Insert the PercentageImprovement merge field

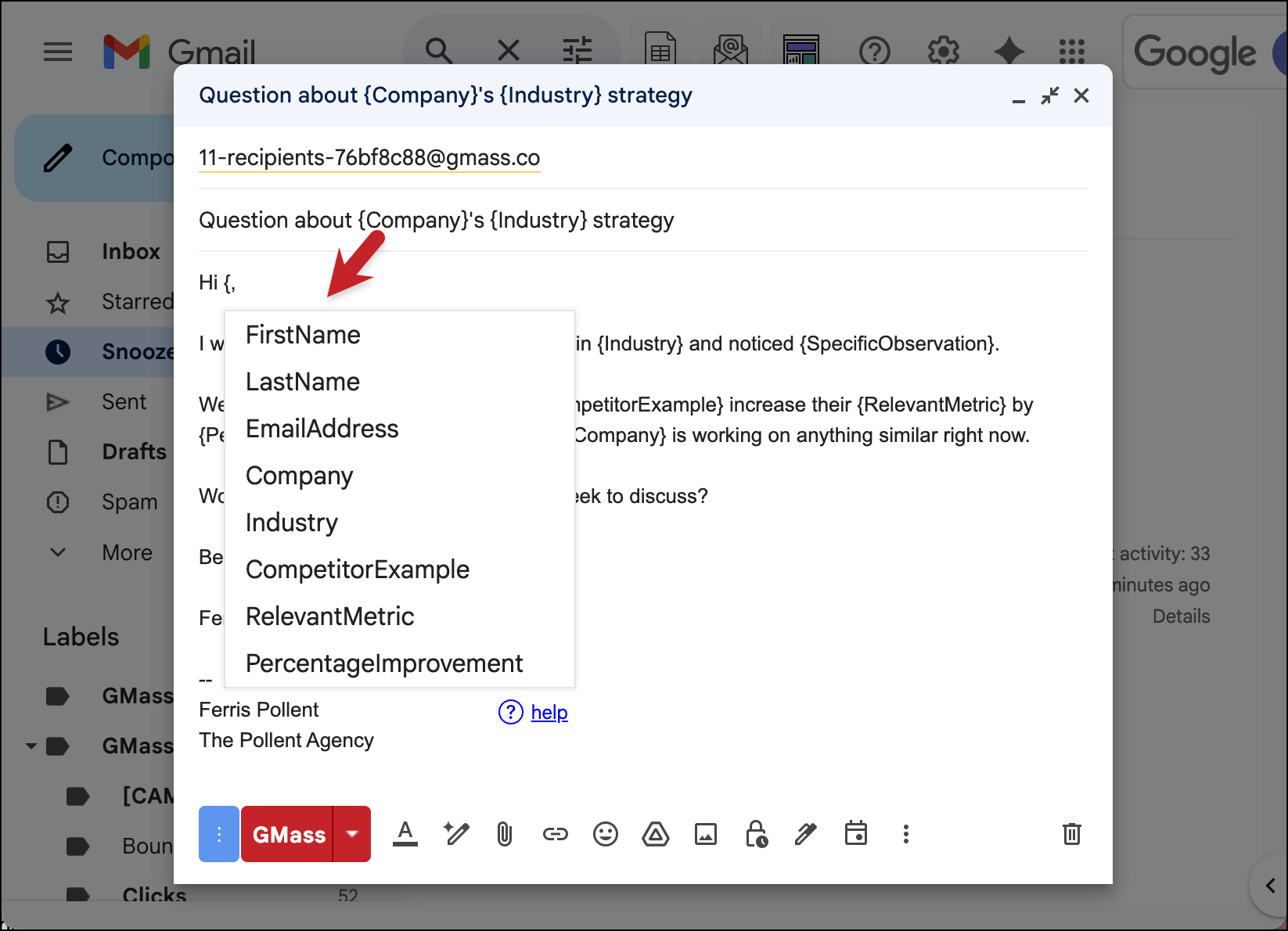400,663
